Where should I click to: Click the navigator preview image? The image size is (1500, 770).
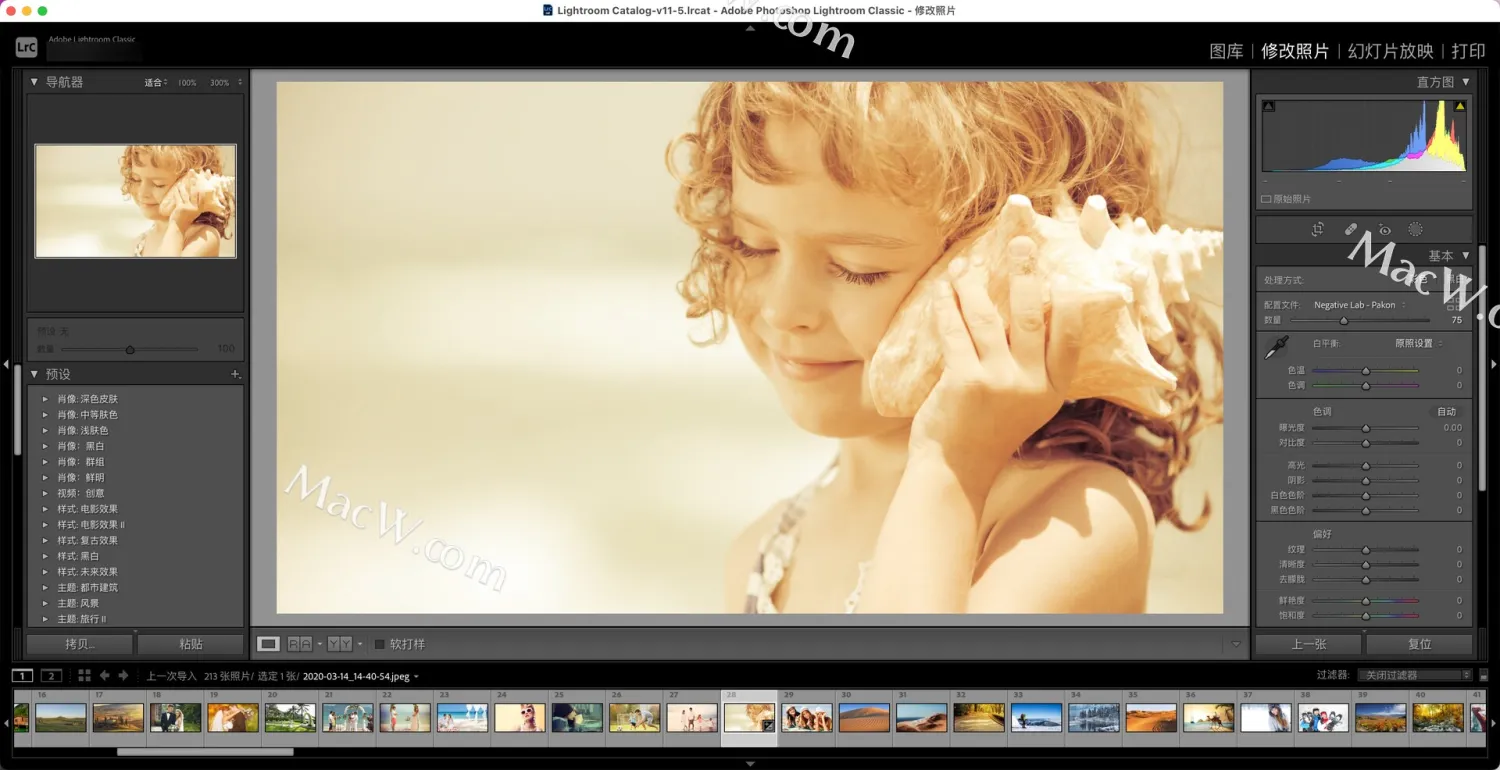[136, 201]
